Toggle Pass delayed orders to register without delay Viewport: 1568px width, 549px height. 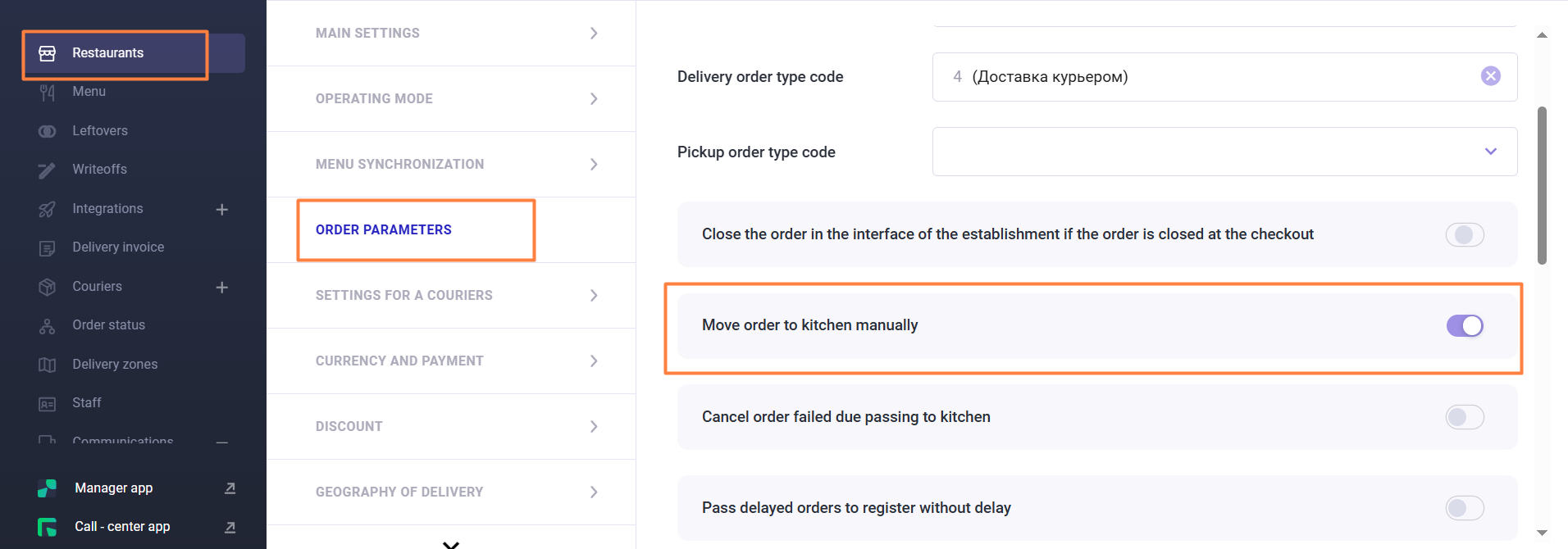1465,508
